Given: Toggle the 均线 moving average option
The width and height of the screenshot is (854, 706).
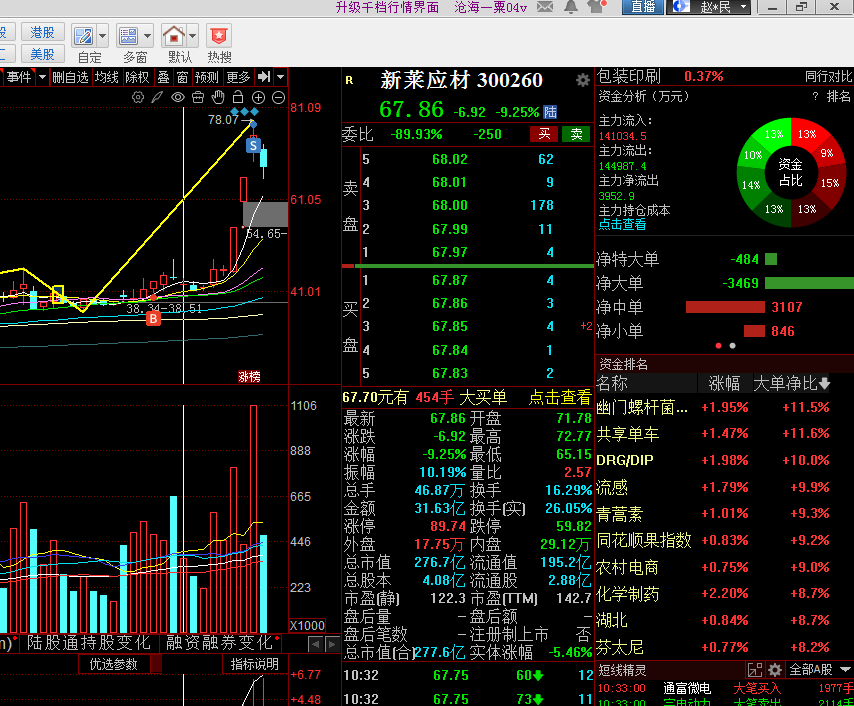Looking at the screenshot, I should [107, 77].
